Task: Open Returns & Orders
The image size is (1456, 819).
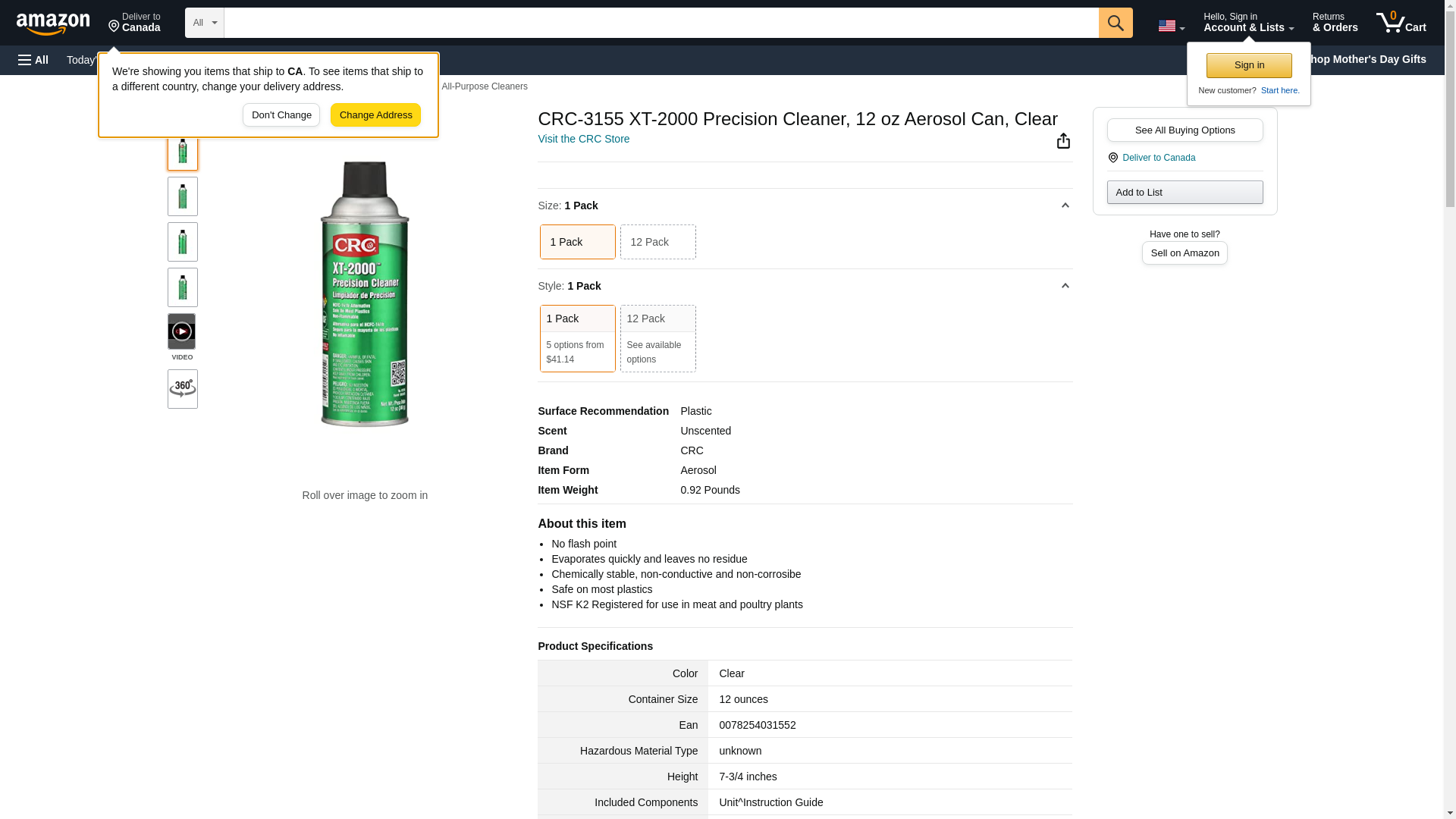Action: coord(1335,23)
